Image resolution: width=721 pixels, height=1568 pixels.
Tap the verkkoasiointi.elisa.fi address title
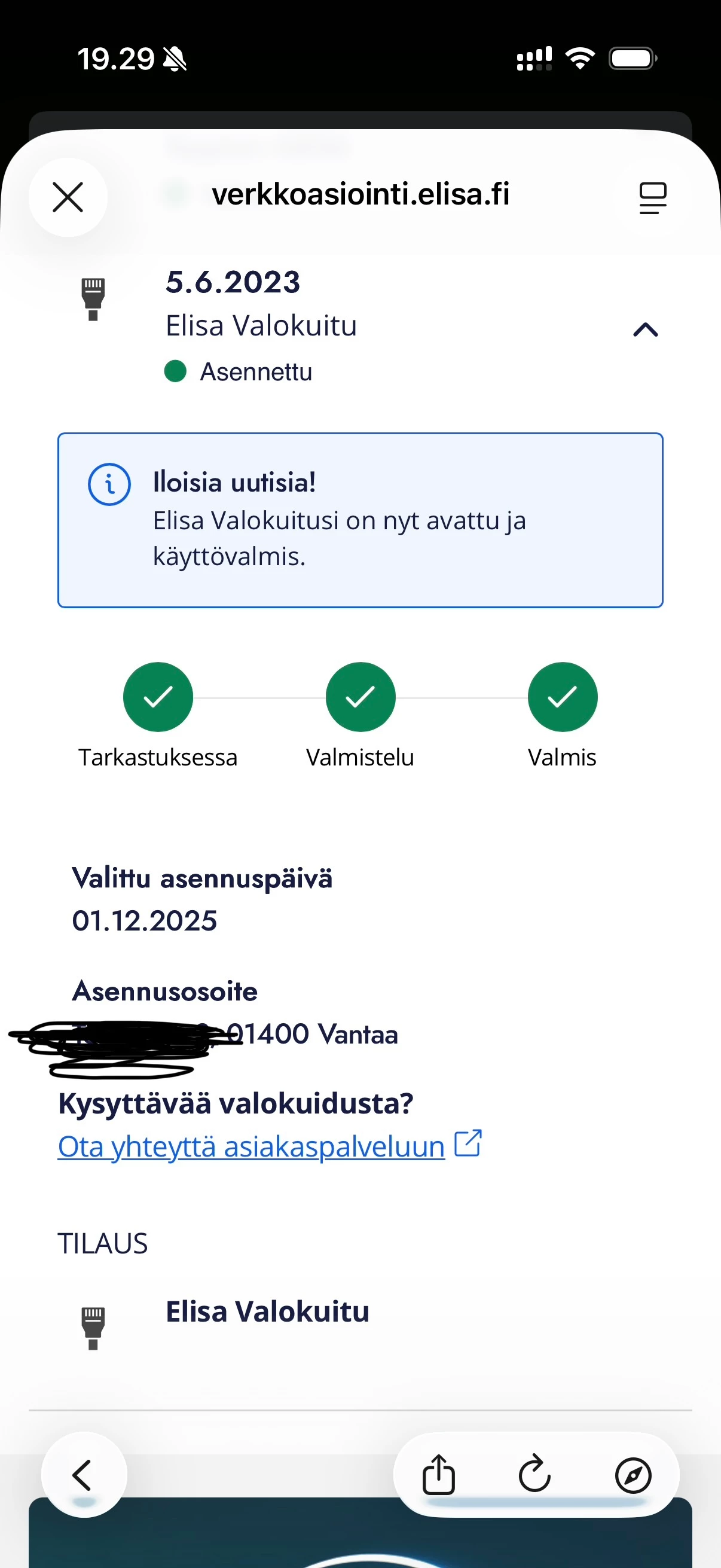(x=360, y=195)
